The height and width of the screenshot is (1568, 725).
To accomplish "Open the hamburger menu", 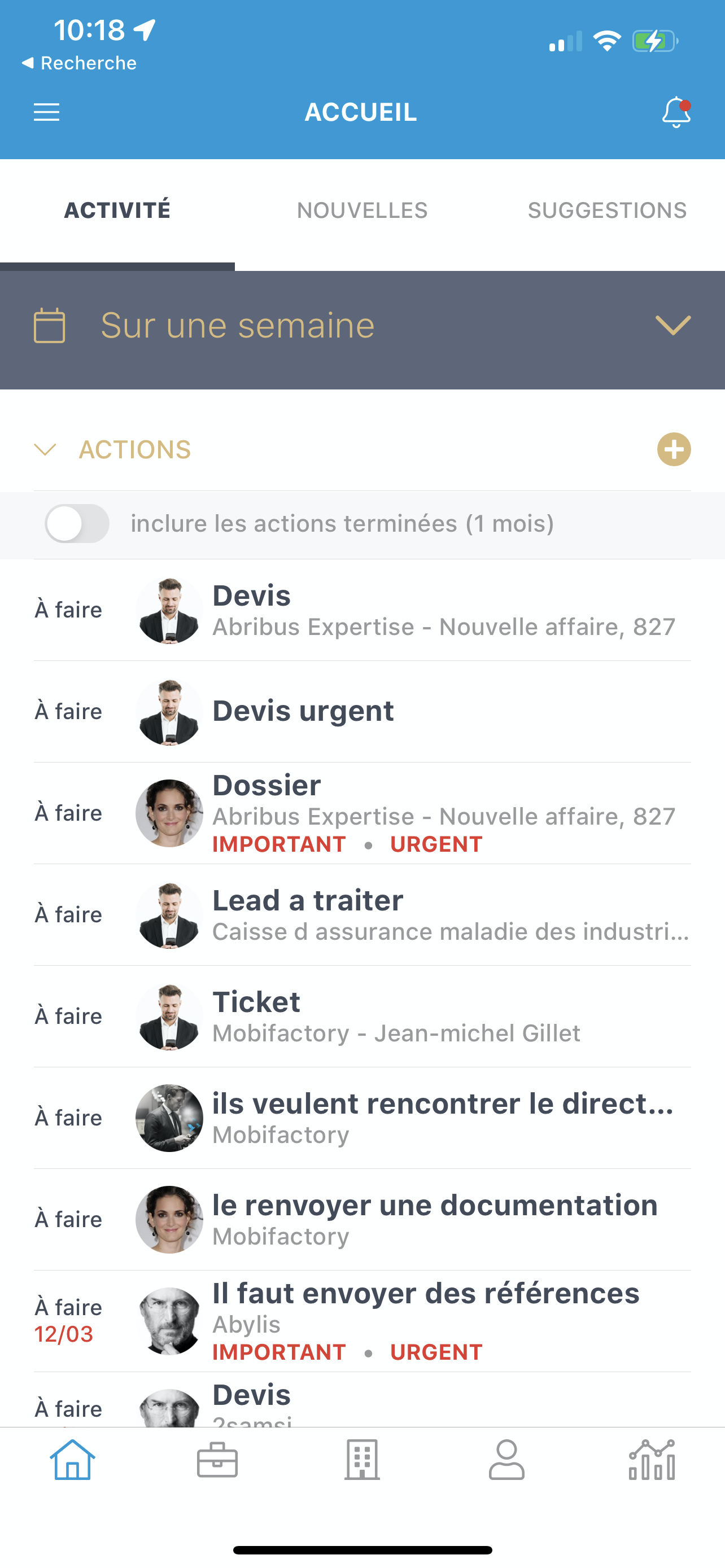I will click(x=46, y=112).
